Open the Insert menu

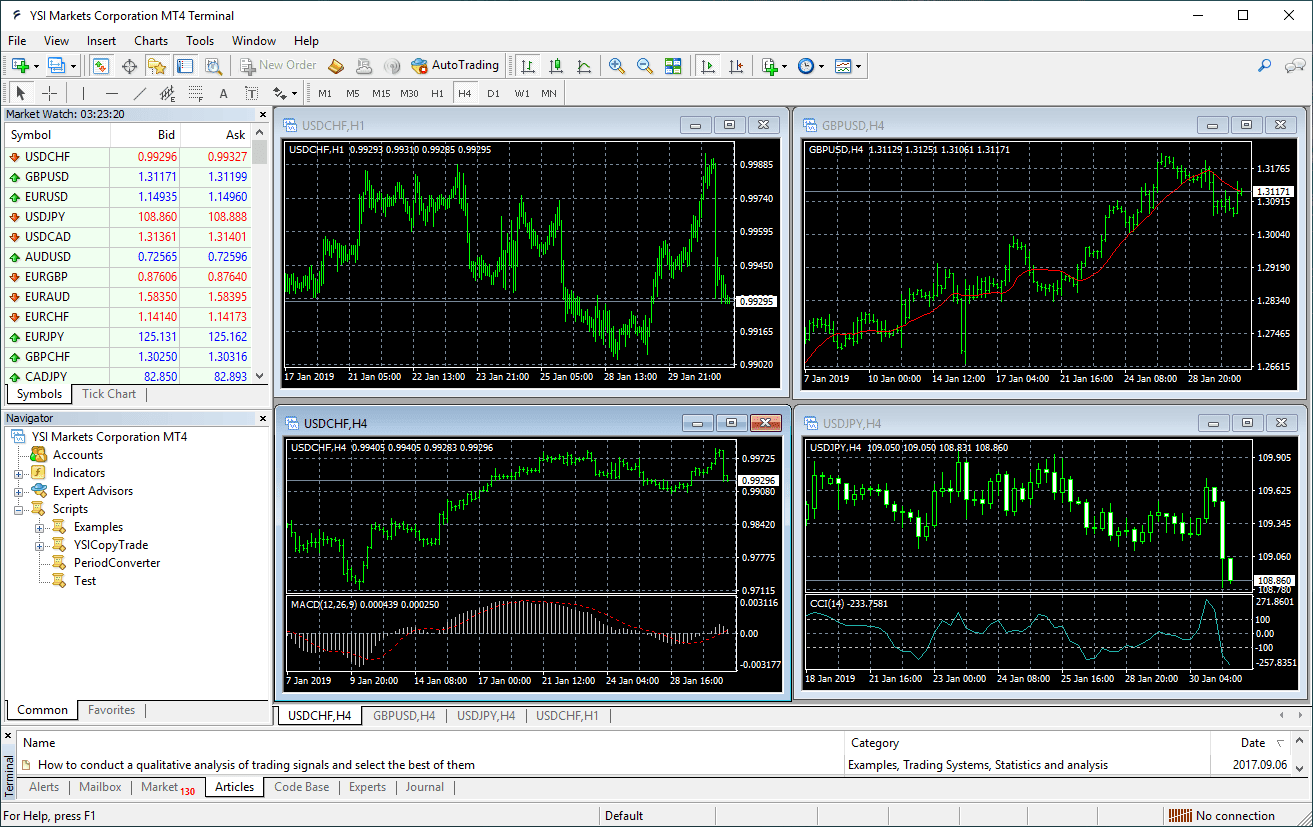tap(101, 41)
